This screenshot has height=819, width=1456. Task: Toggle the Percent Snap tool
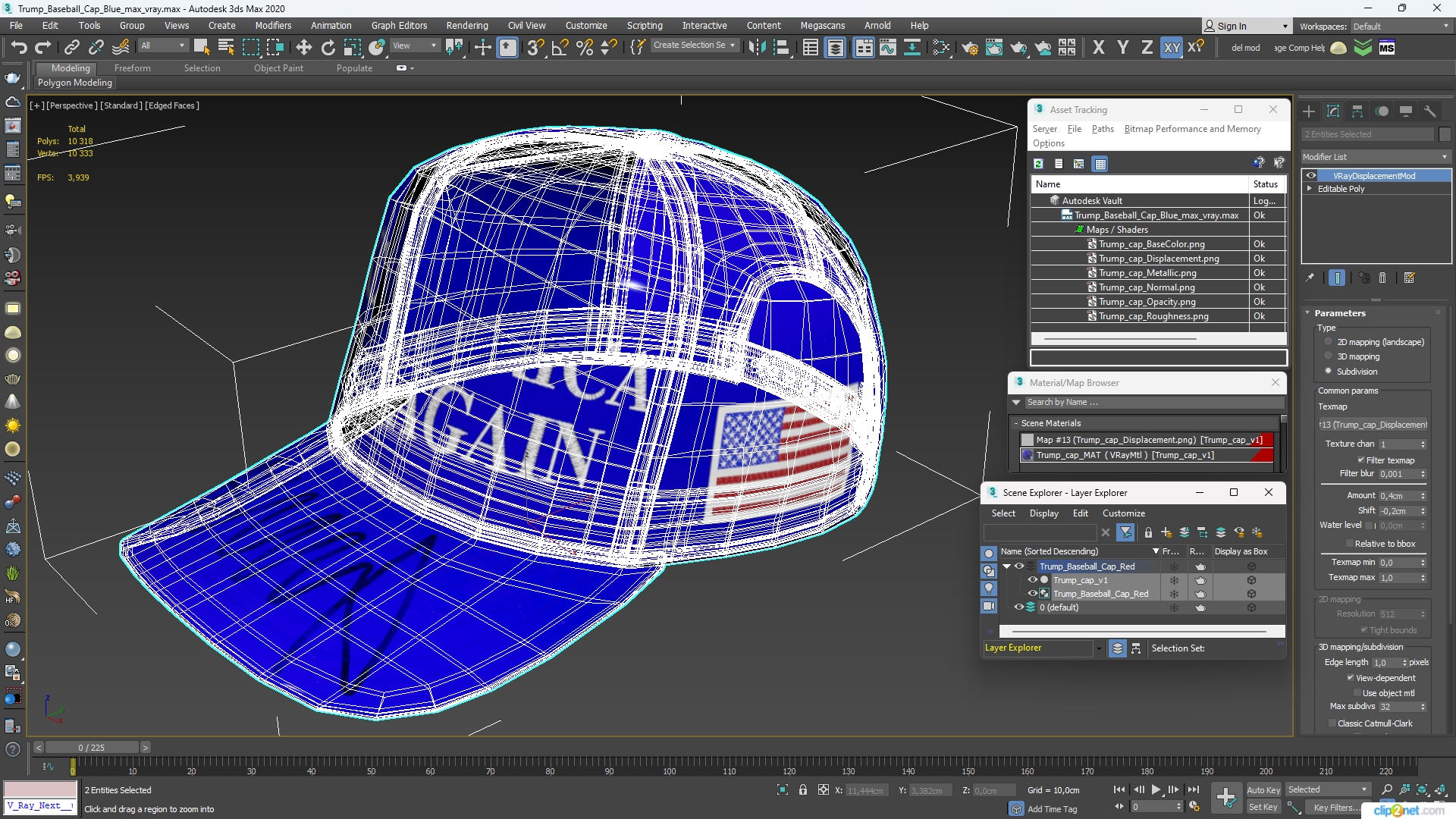pos(585,48)
